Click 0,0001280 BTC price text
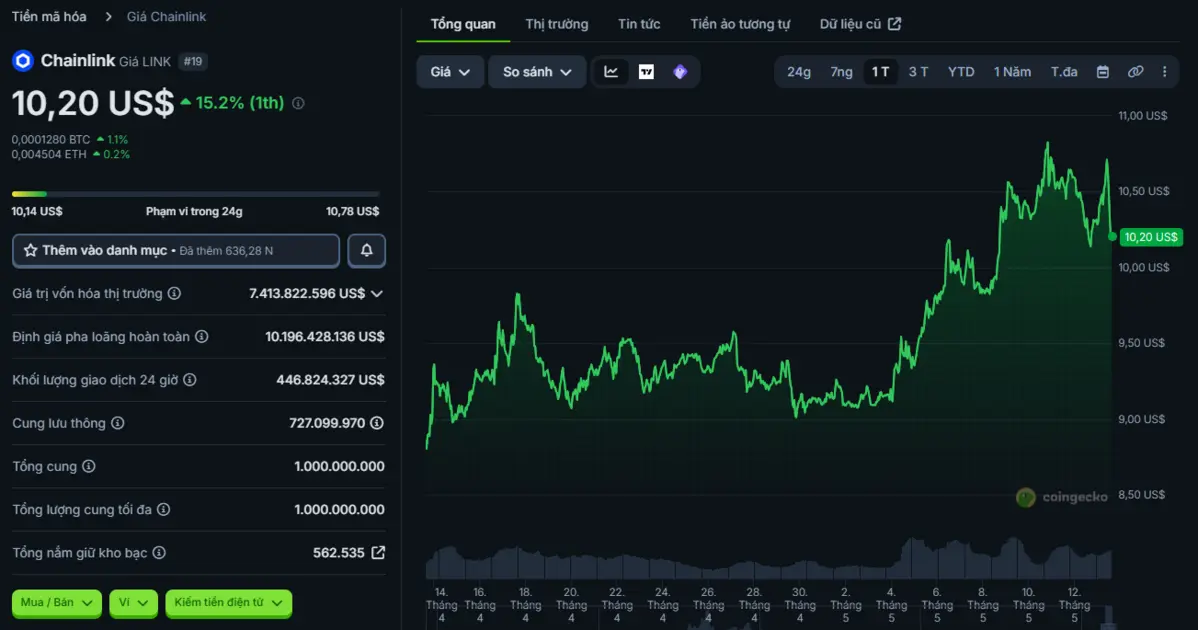1198x630 pixels. 50,140
